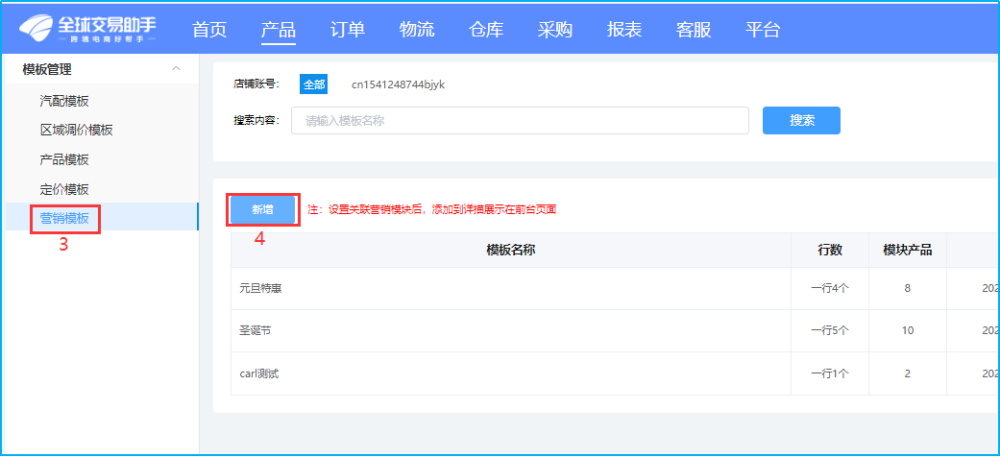Open the 物流 menu
Viewport: 1000px width, 457px height.
pos(416,30)
